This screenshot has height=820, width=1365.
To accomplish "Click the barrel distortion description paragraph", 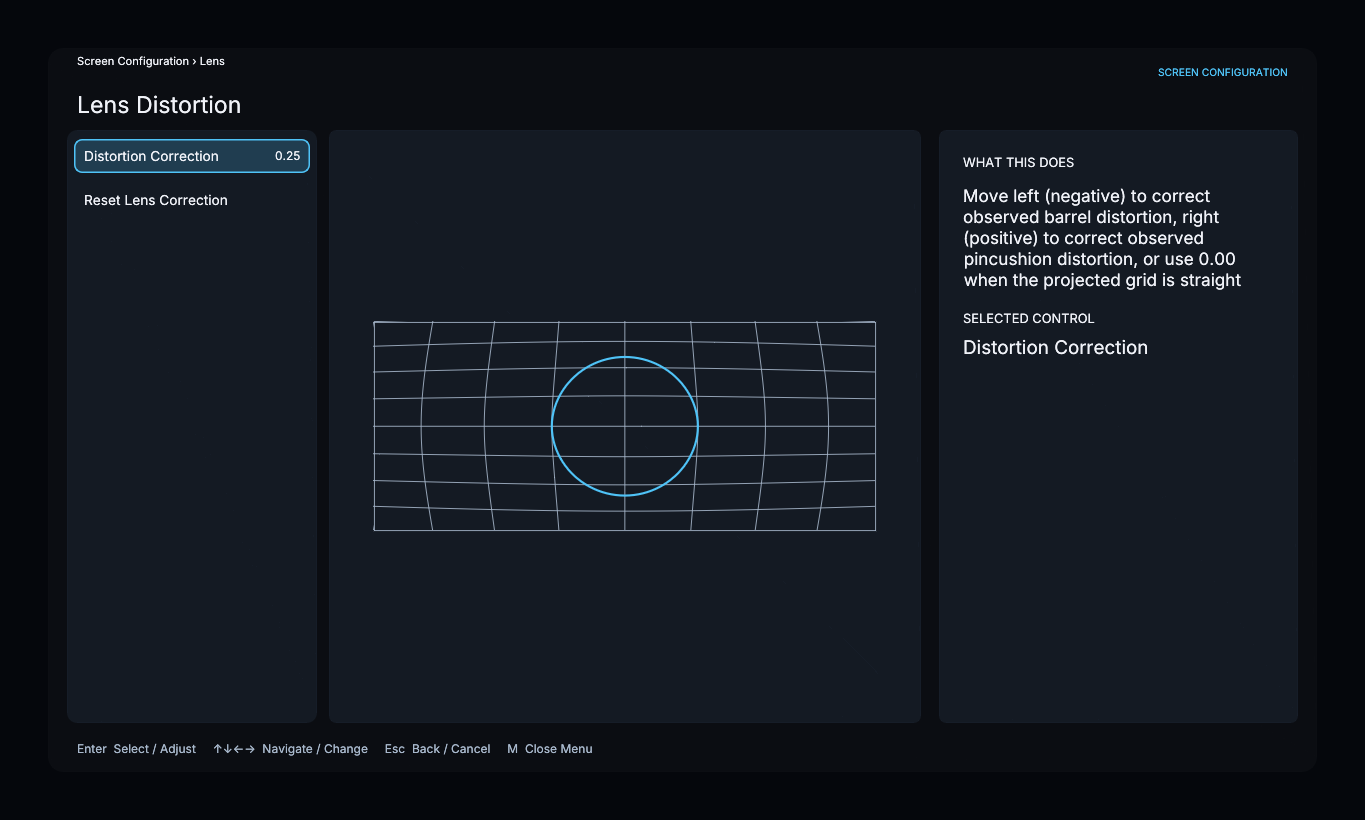I will click(1102, 238).
